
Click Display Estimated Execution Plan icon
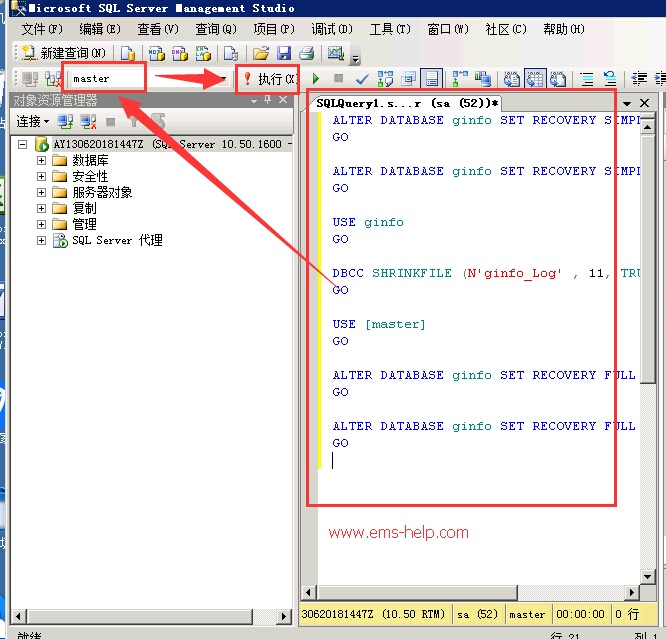click(385, 79)
